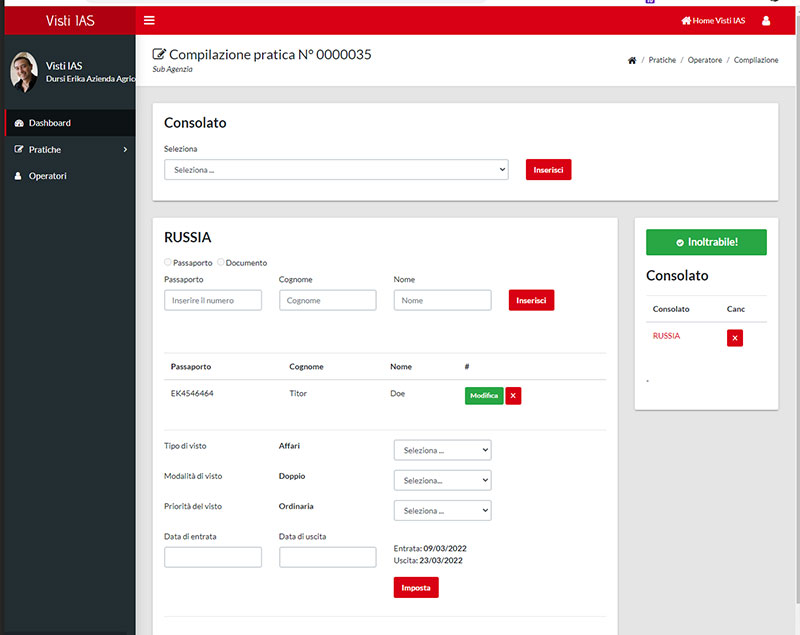This screenshot has width=800, height=635.
Task: Select the Passaporto radio button
Action: [167, 262]
